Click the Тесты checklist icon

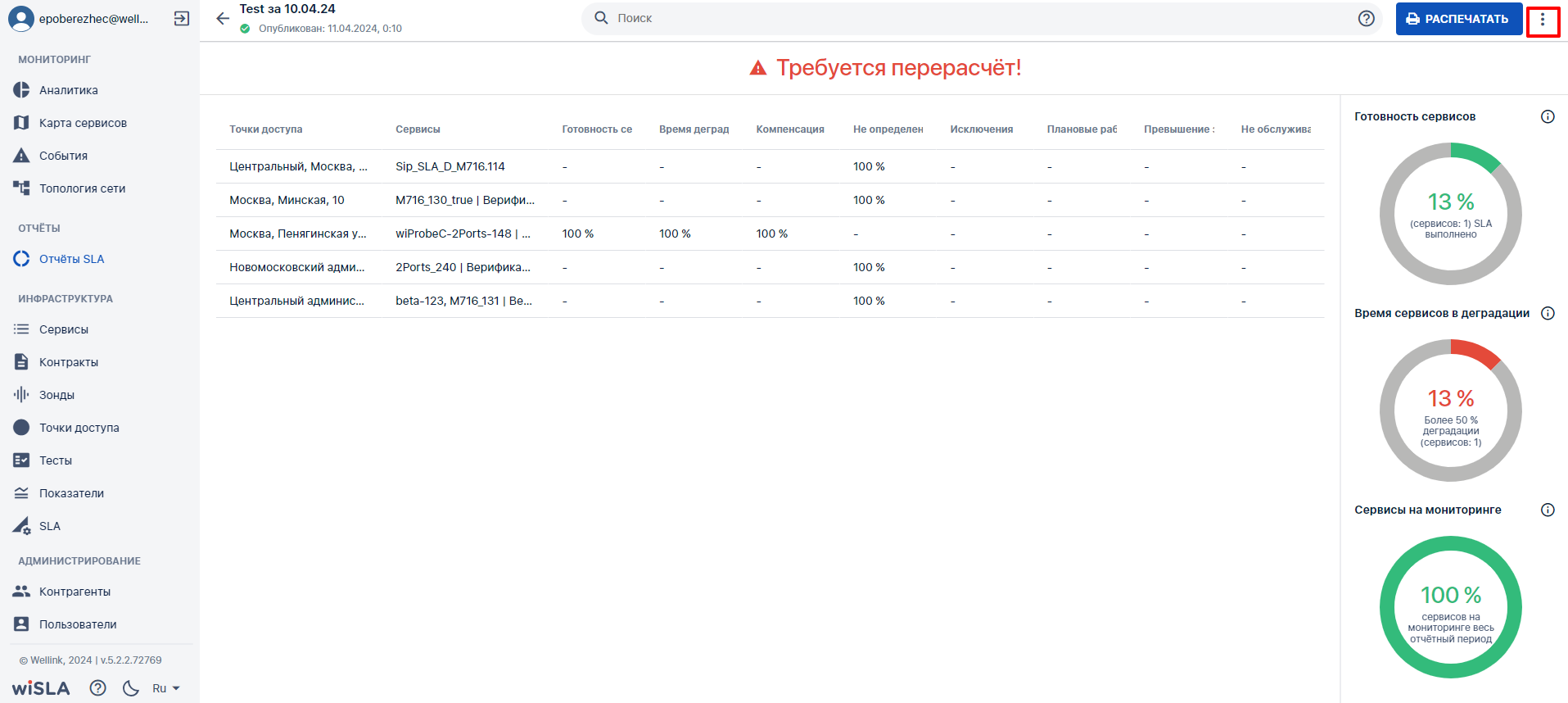coord(21,460)
